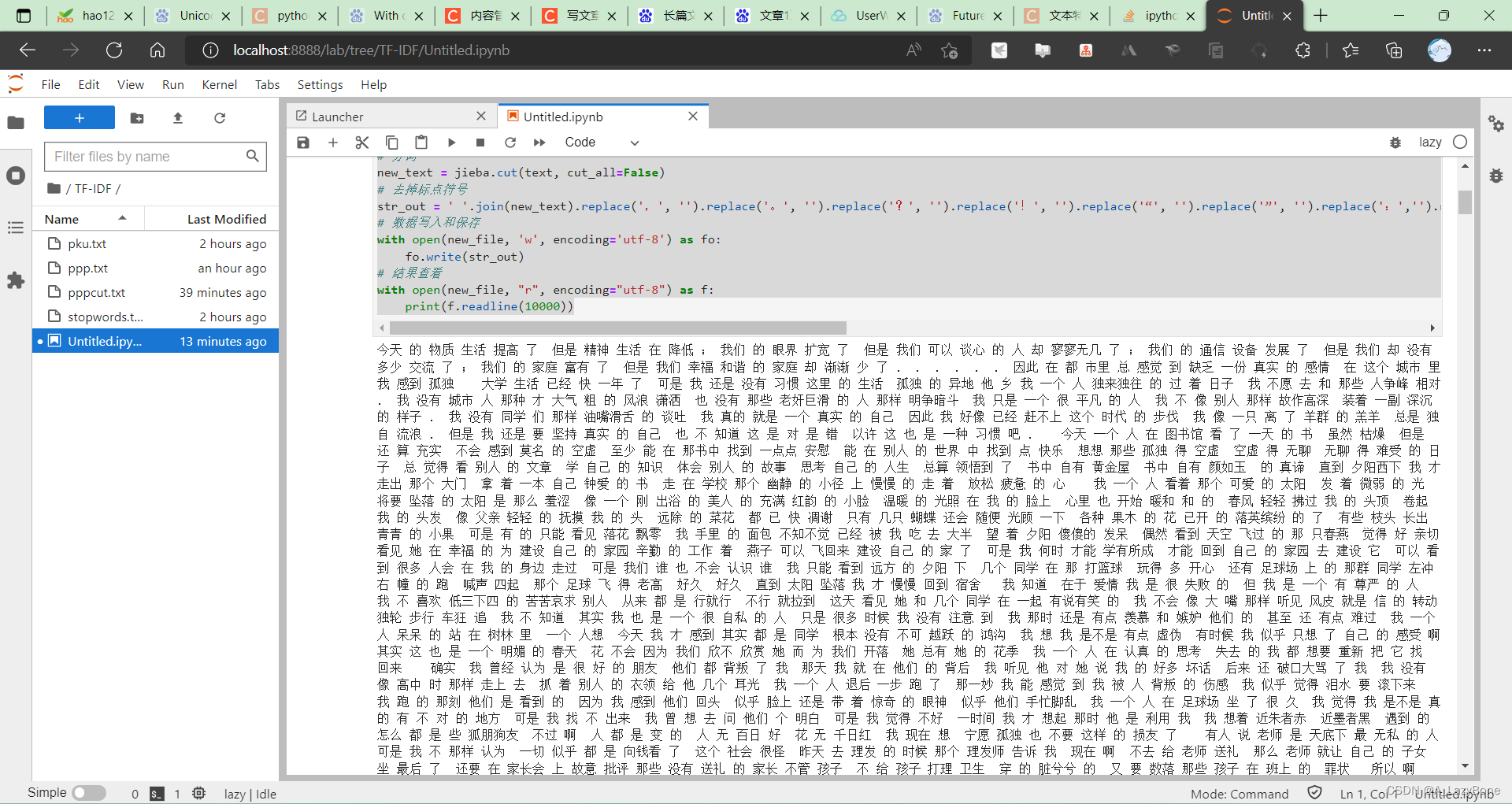Open the Edit menu

[x=89, y=85]
